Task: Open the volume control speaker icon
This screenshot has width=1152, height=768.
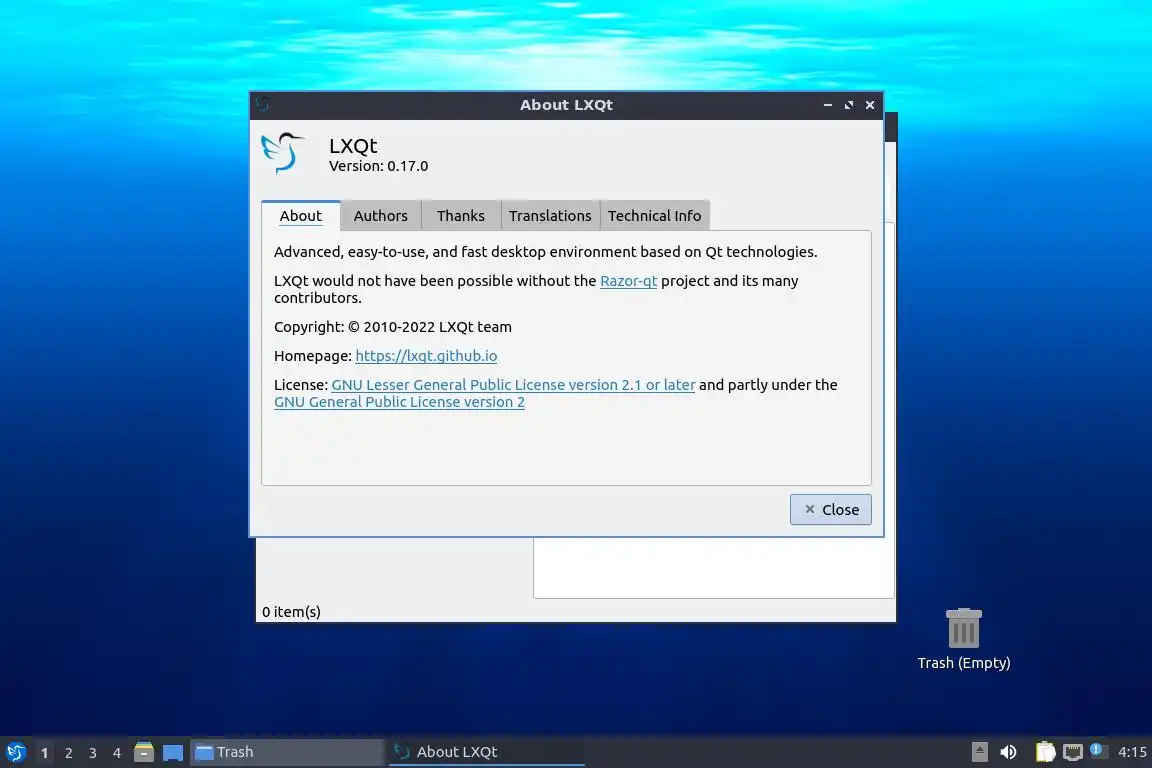Action: 1009,752
